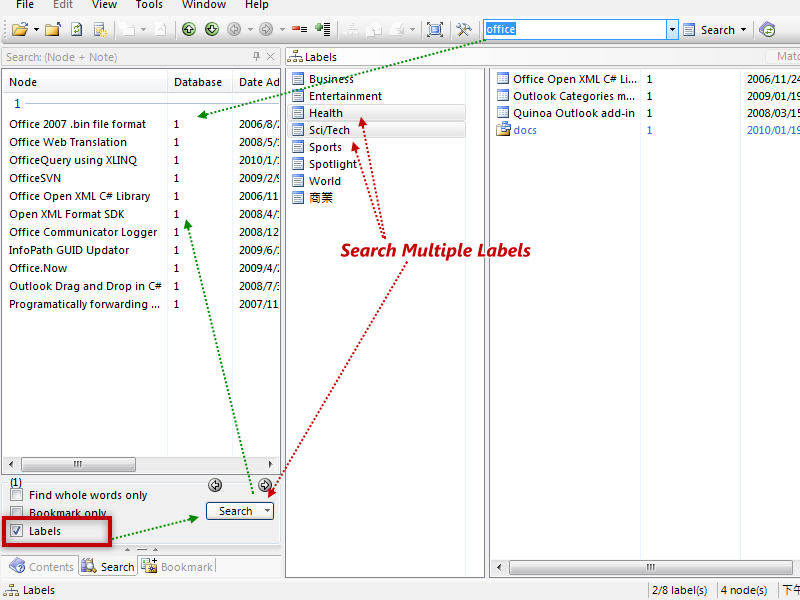Select 'Open XML Format SDK' result
This screenshot has height=600, width=800.
pos(67,214)
